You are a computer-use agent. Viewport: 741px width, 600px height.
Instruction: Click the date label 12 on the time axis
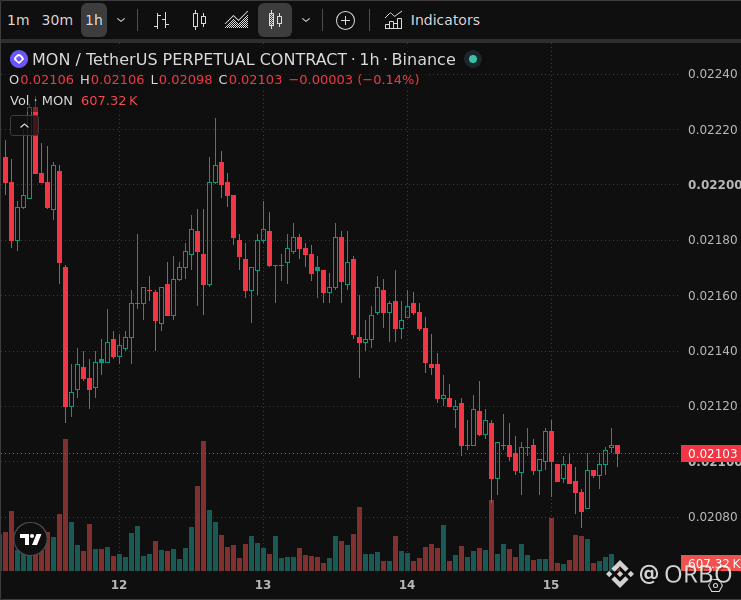(x=119, y=585)
